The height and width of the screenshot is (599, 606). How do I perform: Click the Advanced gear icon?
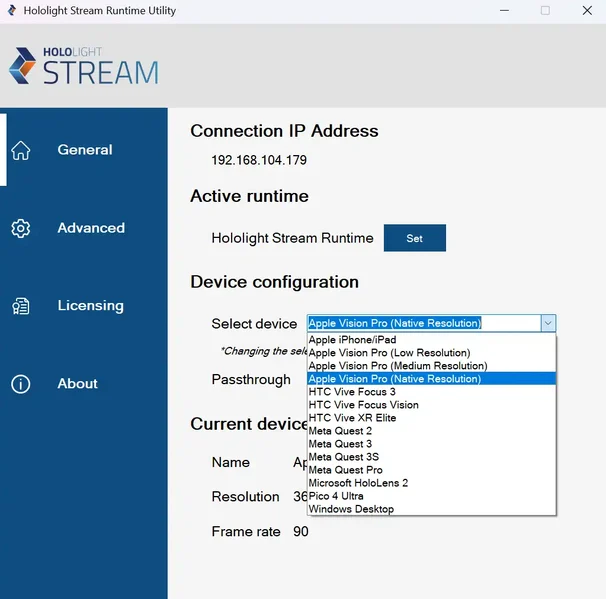[x=20, y=228]
